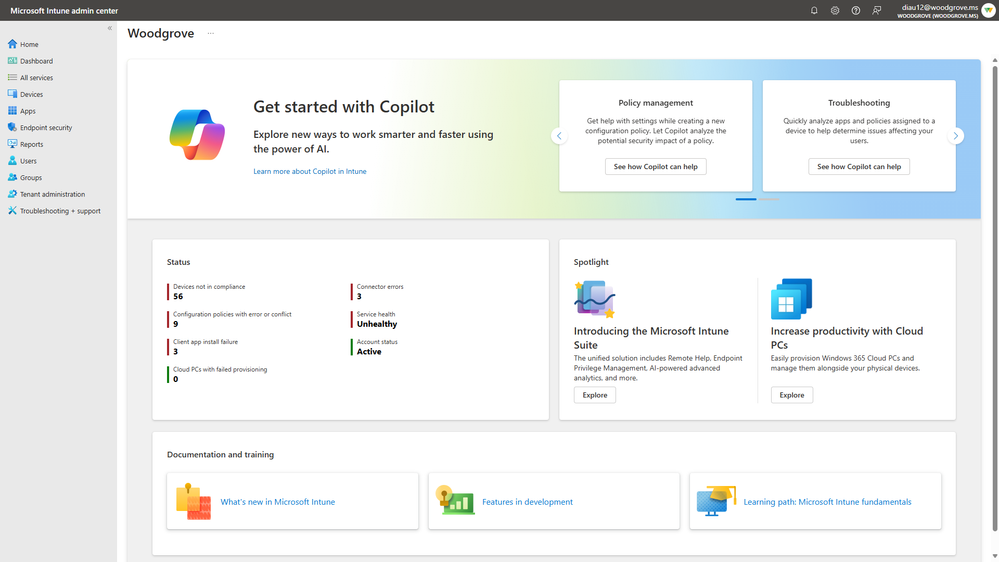Click the Users person icon
The width and height of the screenshot is (999, 562).
pyautogui.click(x=12, y=161)
